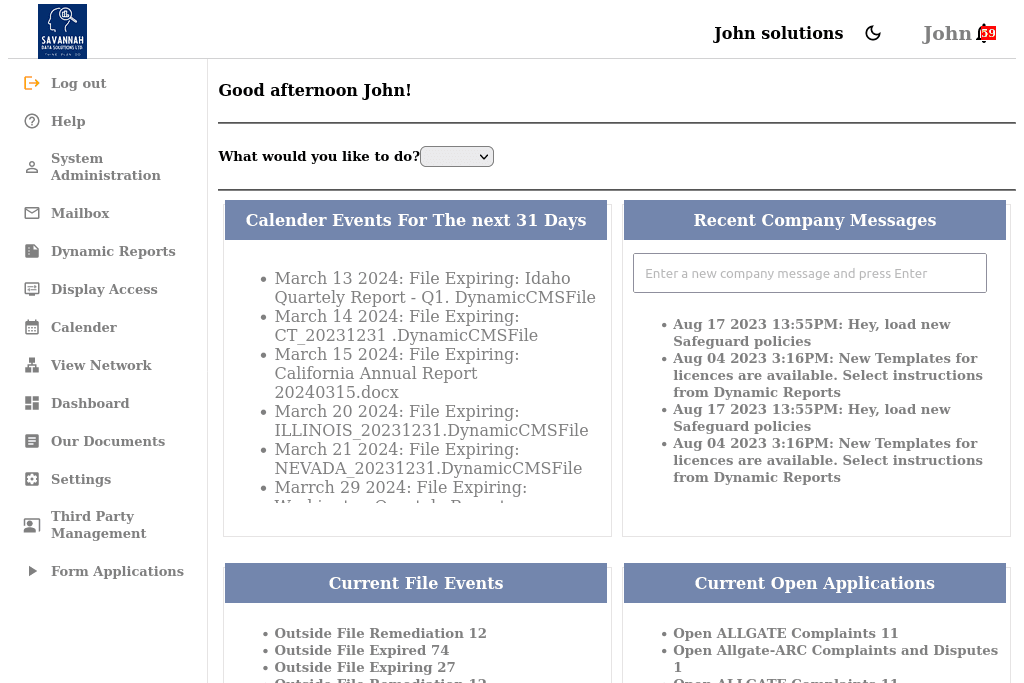Image resolution: width=1024 pixels, height=683 pixels.
Task: Open the 'What would you like to do' dropdown
Action: coord(457,157)
